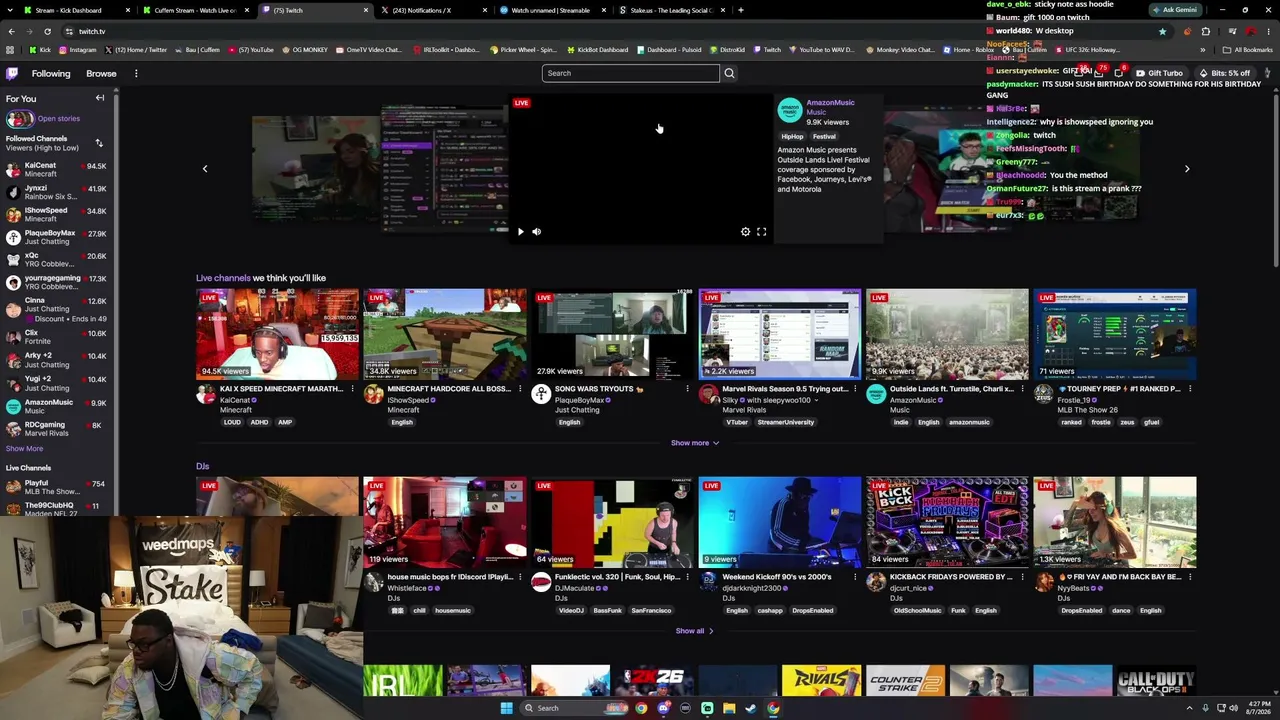Open the DJs category link
Image resolution: width=1280 pixels, height=720 pixels.
202,466
